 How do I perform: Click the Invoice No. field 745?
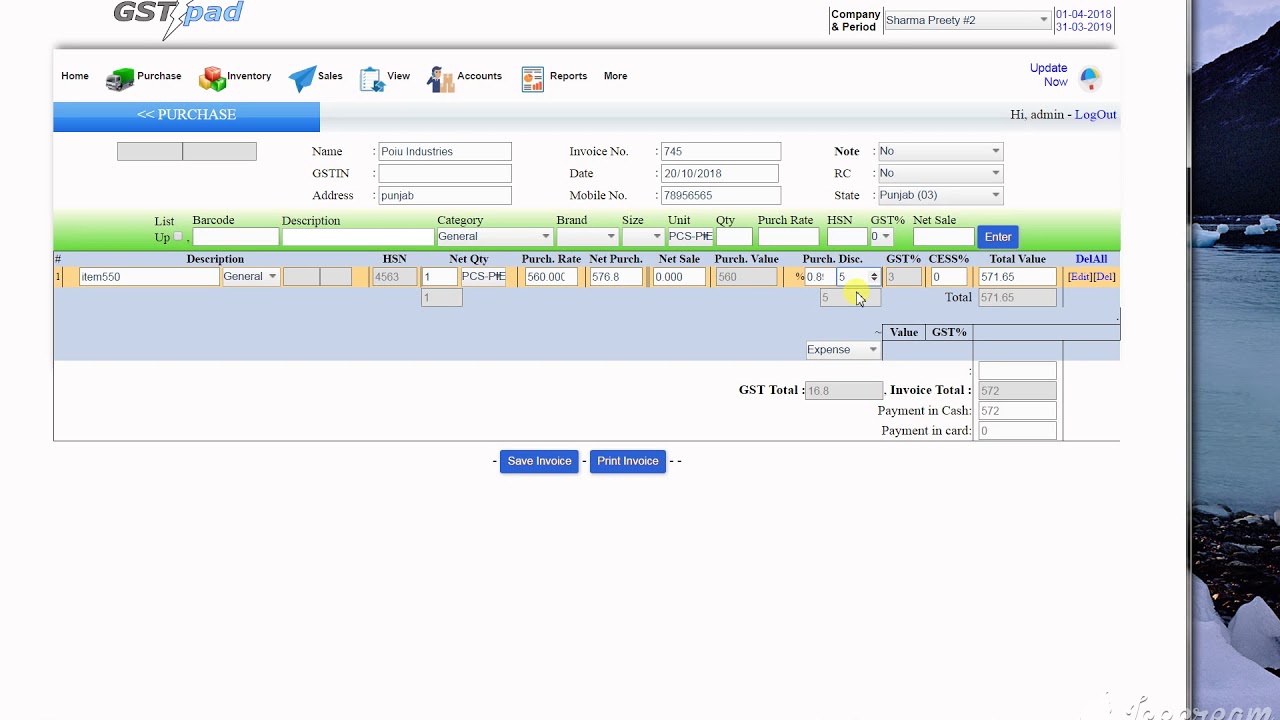click(720, 151)
